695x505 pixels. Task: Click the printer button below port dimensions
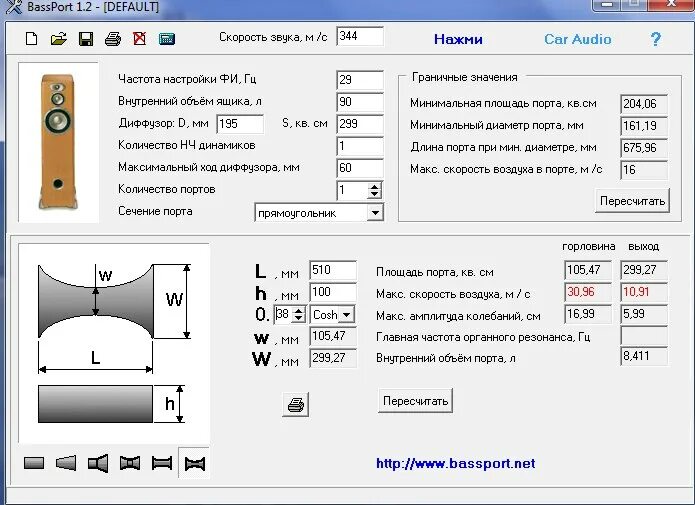tap(296, 404)
